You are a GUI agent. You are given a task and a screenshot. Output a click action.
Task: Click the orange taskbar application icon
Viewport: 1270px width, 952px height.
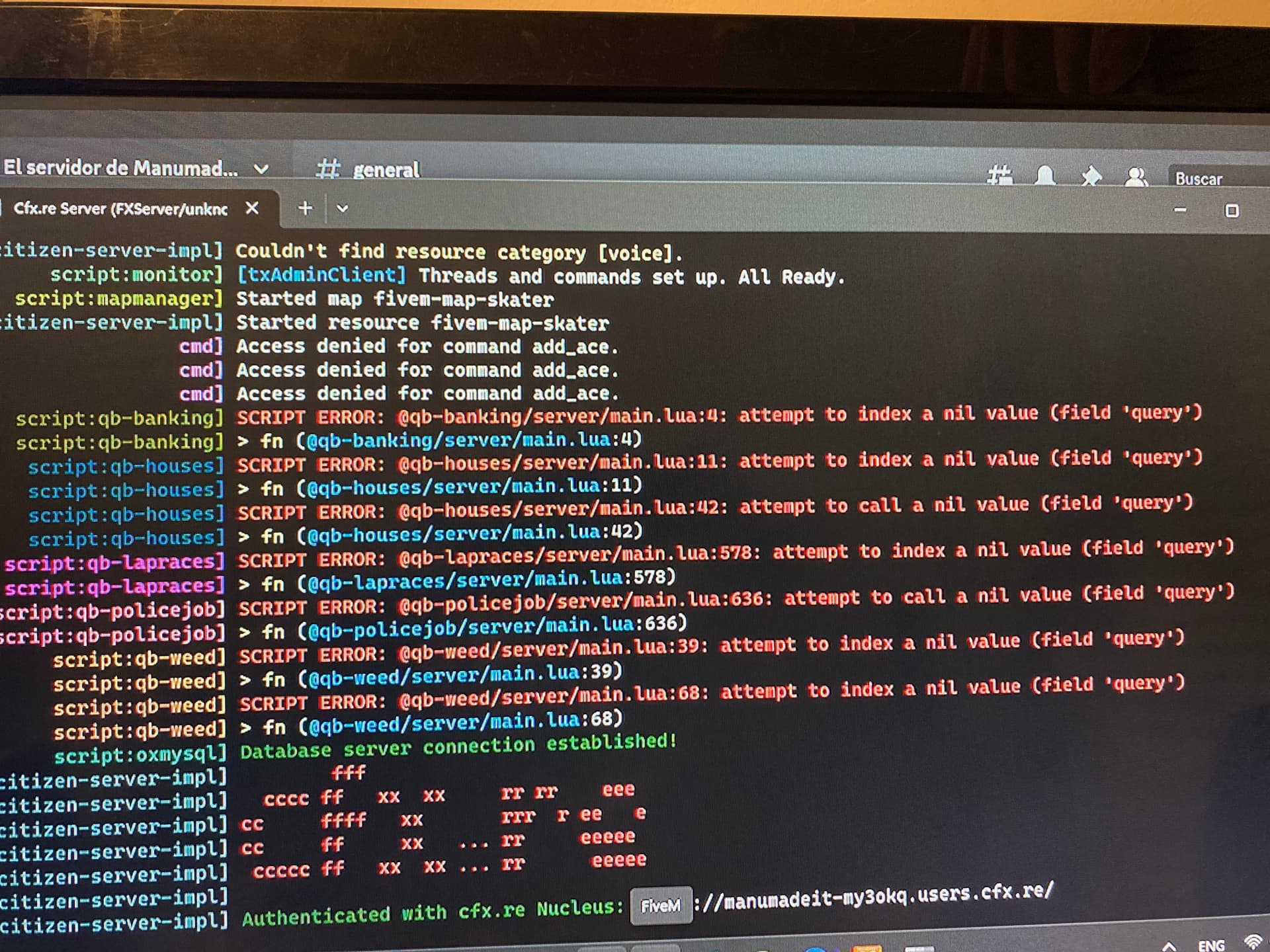(x=867, y=949)
